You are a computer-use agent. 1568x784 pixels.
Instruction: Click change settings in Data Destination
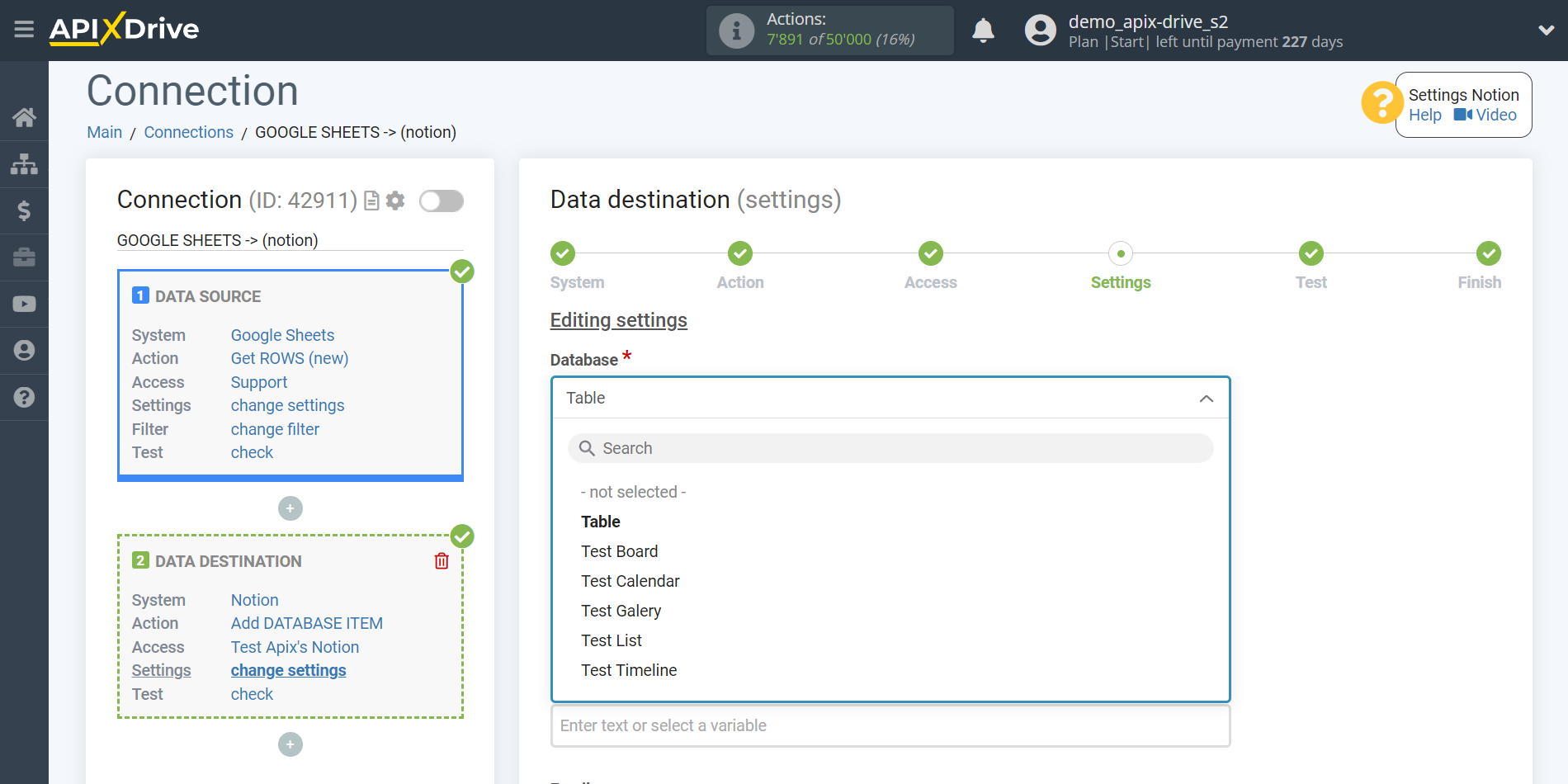click(288, 670)
